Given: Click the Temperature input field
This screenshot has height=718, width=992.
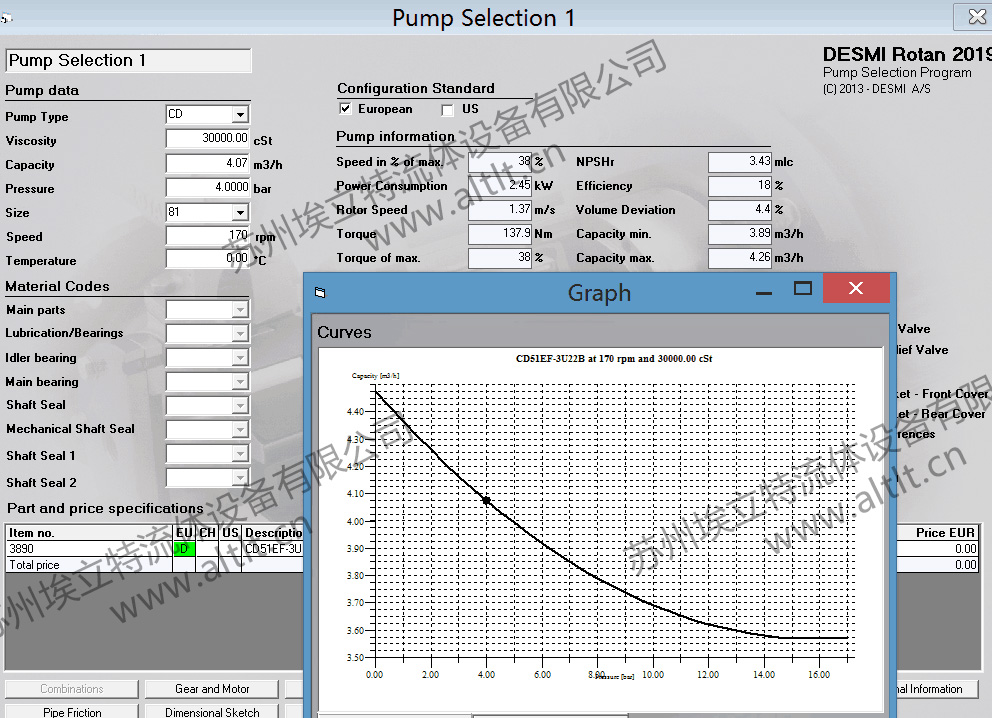Looking at the screenshot, I should point(208,259).
